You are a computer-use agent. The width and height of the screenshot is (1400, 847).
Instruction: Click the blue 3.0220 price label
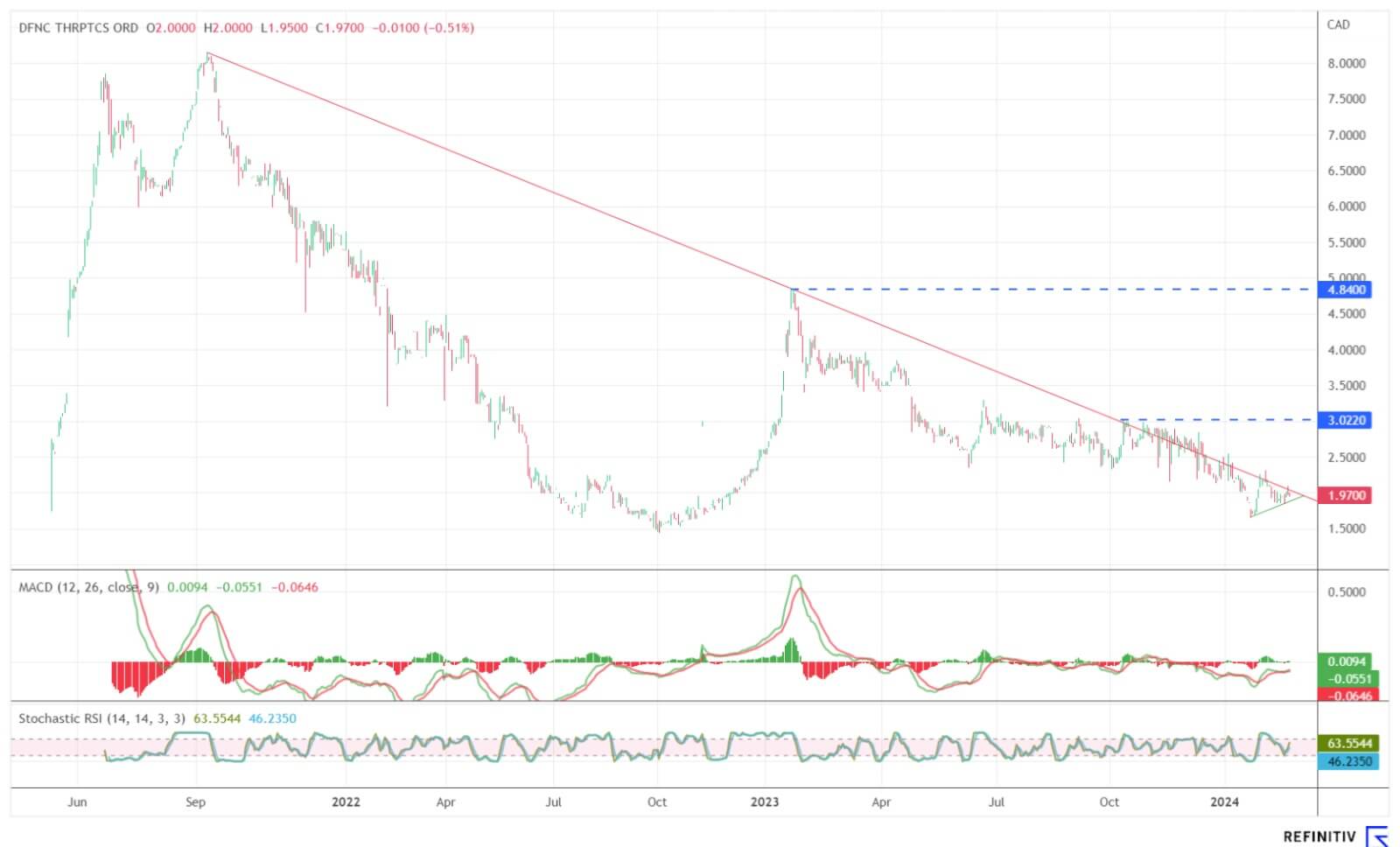tap(1346, 420)
